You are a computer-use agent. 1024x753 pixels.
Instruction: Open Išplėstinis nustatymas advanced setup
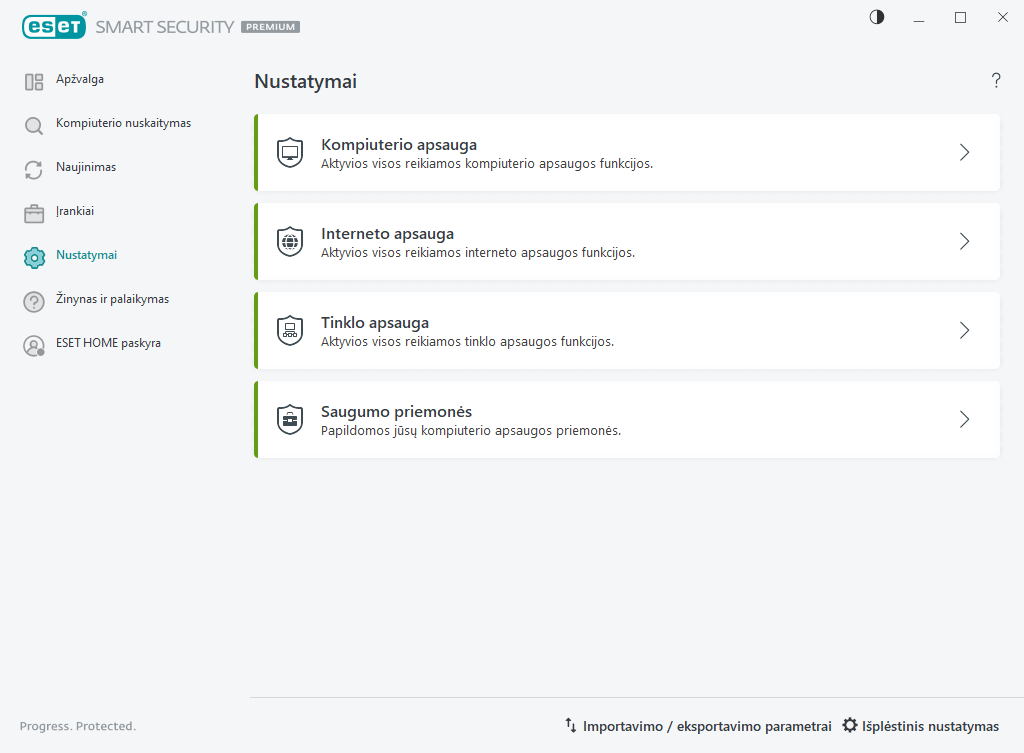[x=920, y=726]
